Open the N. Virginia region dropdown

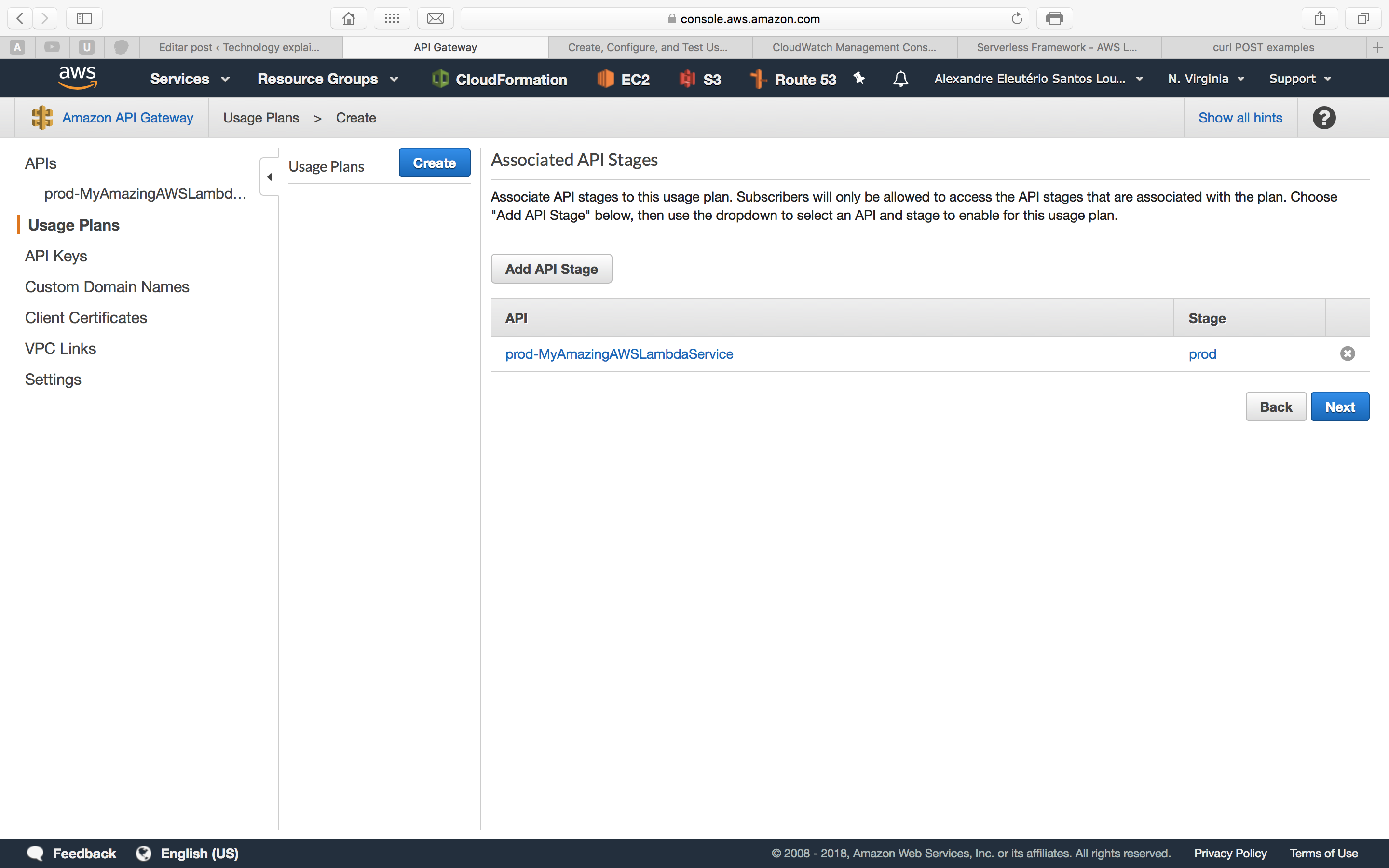(x=1205, y=79)
